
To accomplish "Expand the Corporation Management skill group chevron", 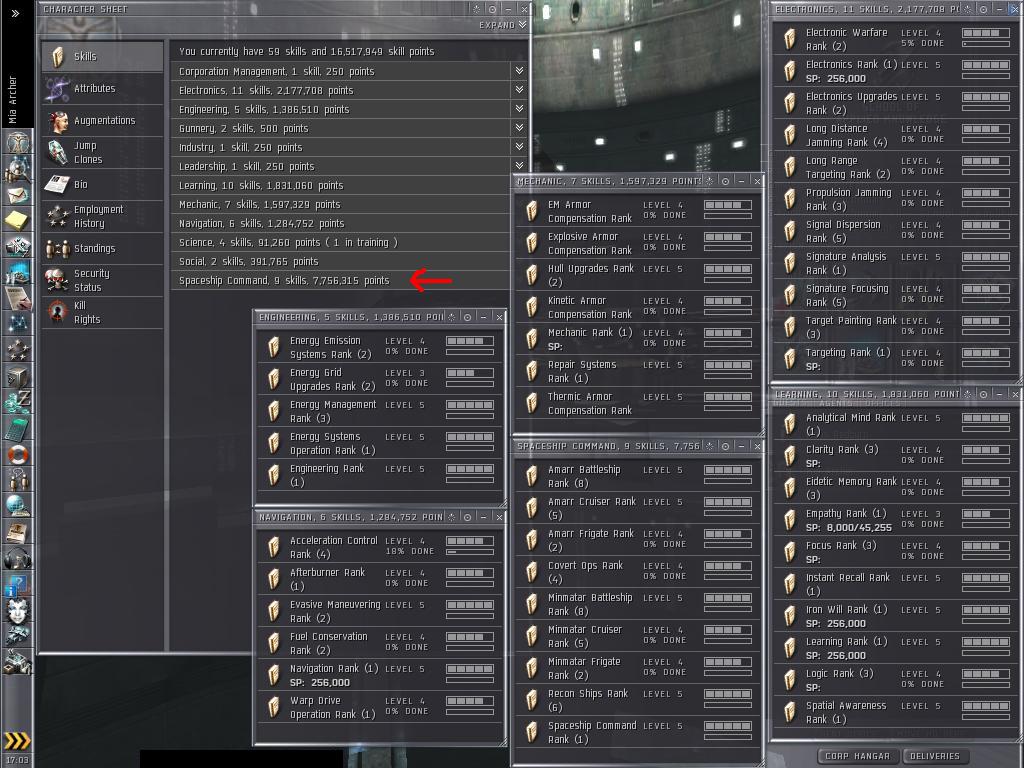I will point(519,71).
